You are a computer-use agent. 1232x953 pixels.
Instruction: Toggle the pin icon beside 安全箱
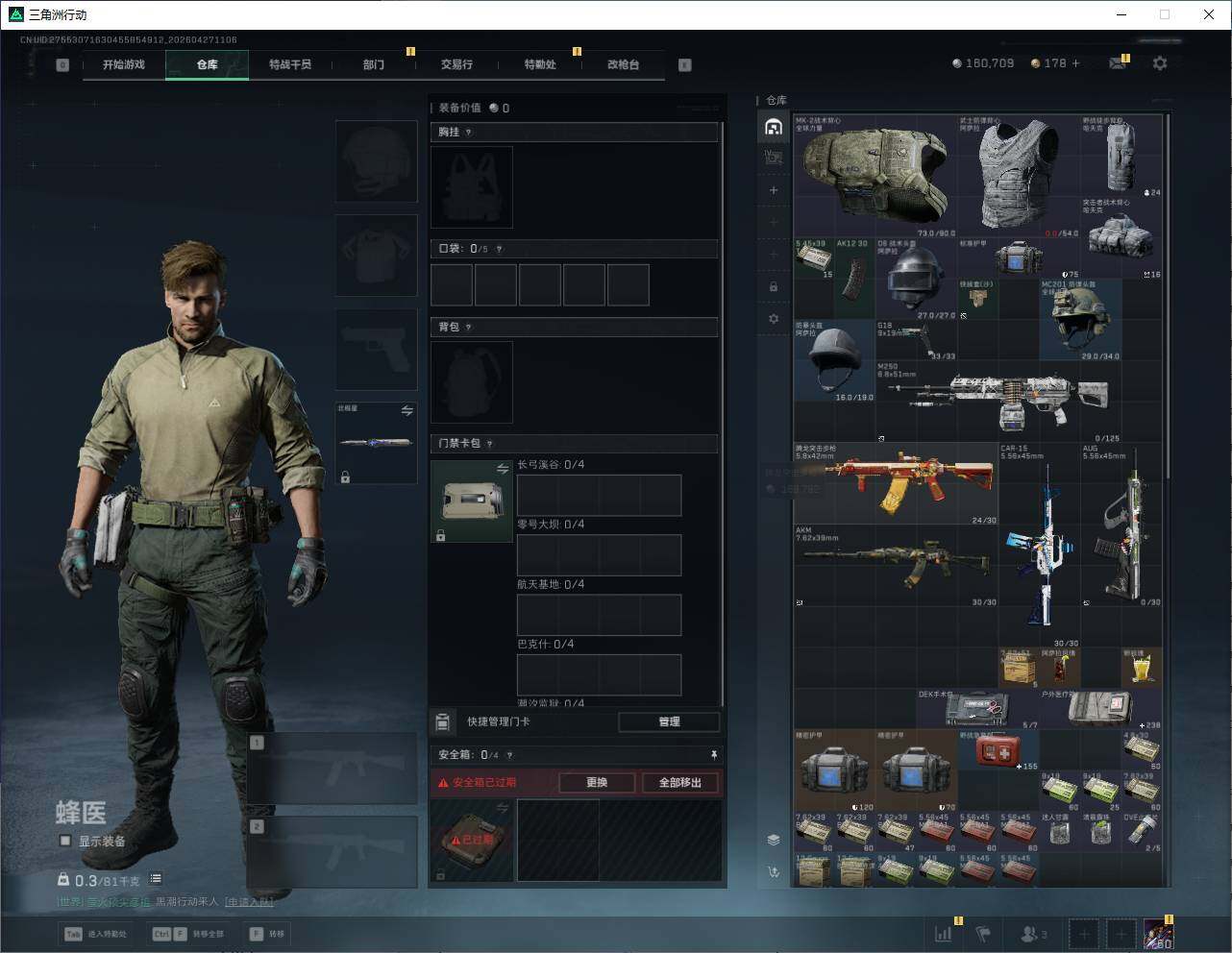click(x=713, y=755)
